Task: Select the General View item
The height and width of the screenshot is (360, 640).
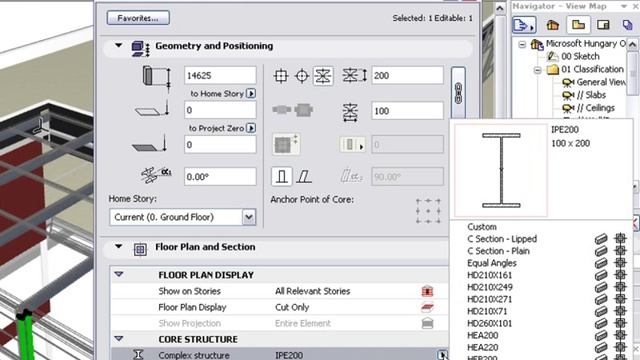Action: 601,82
